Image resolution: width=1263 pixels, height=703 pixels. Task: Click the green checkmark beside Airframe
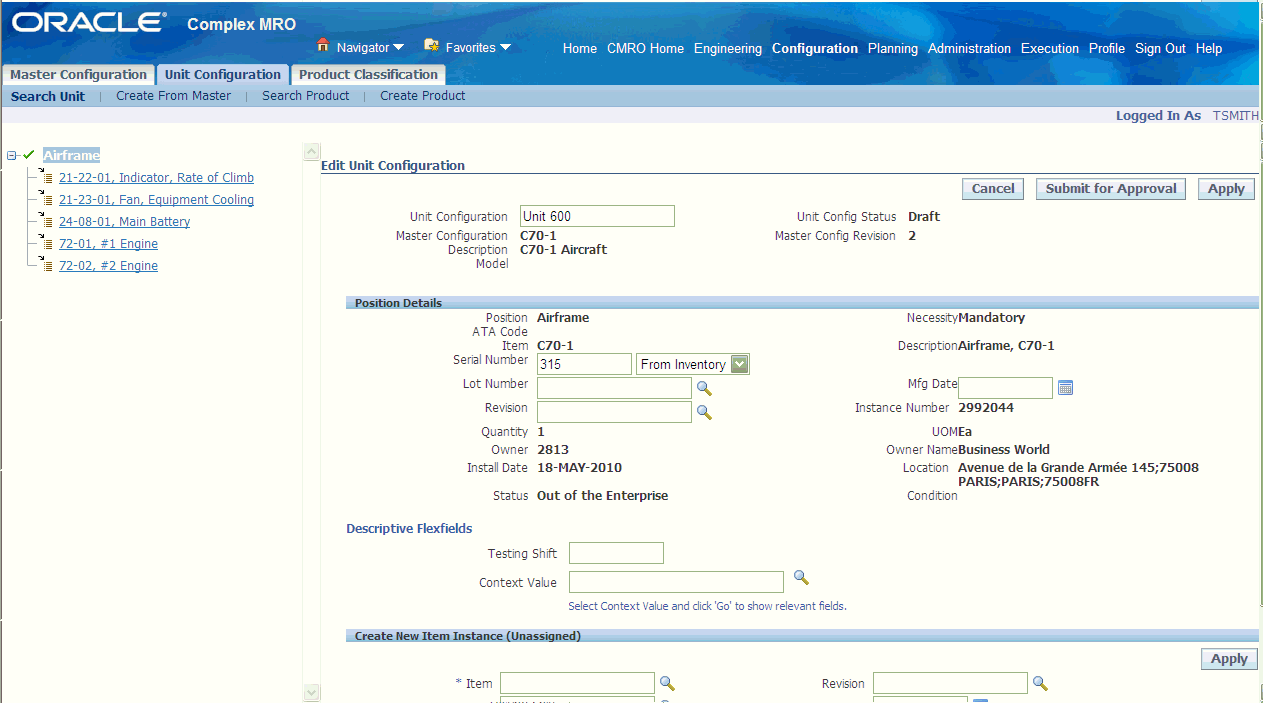click(x=29, y=155)
